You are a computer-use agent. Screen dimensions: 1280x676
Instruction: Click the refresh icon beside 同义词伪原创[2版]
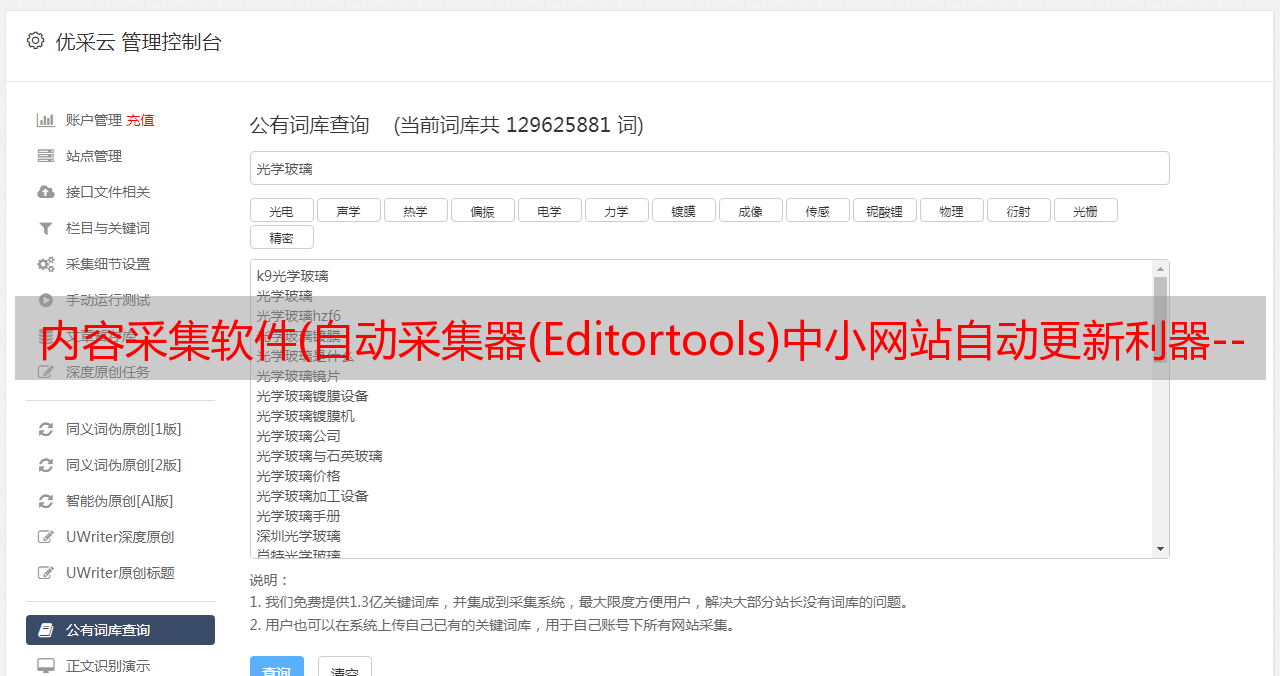point(45,465)
